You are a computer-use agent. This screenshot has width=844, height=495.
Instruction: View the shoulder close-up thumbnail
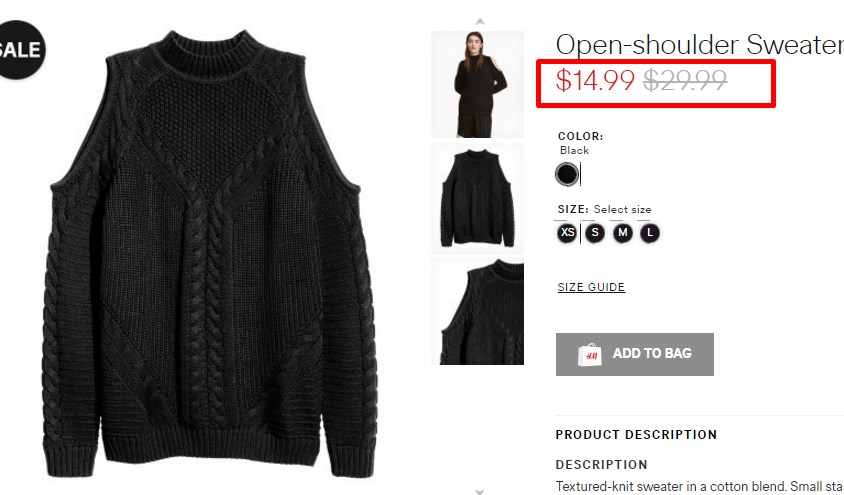[477, 311]
